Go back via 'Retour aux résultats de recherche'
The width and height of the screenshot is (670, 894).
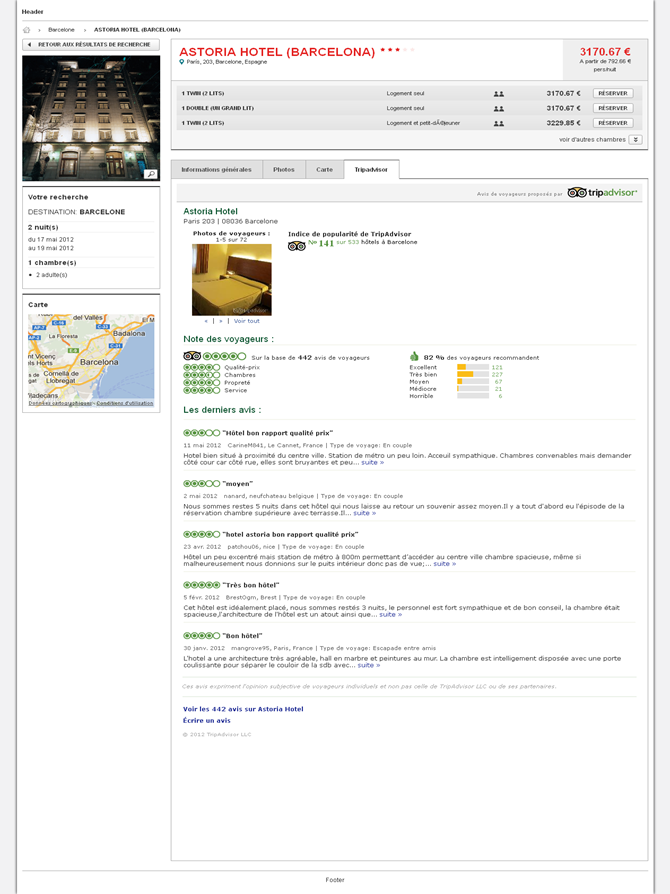coord(90,45)
